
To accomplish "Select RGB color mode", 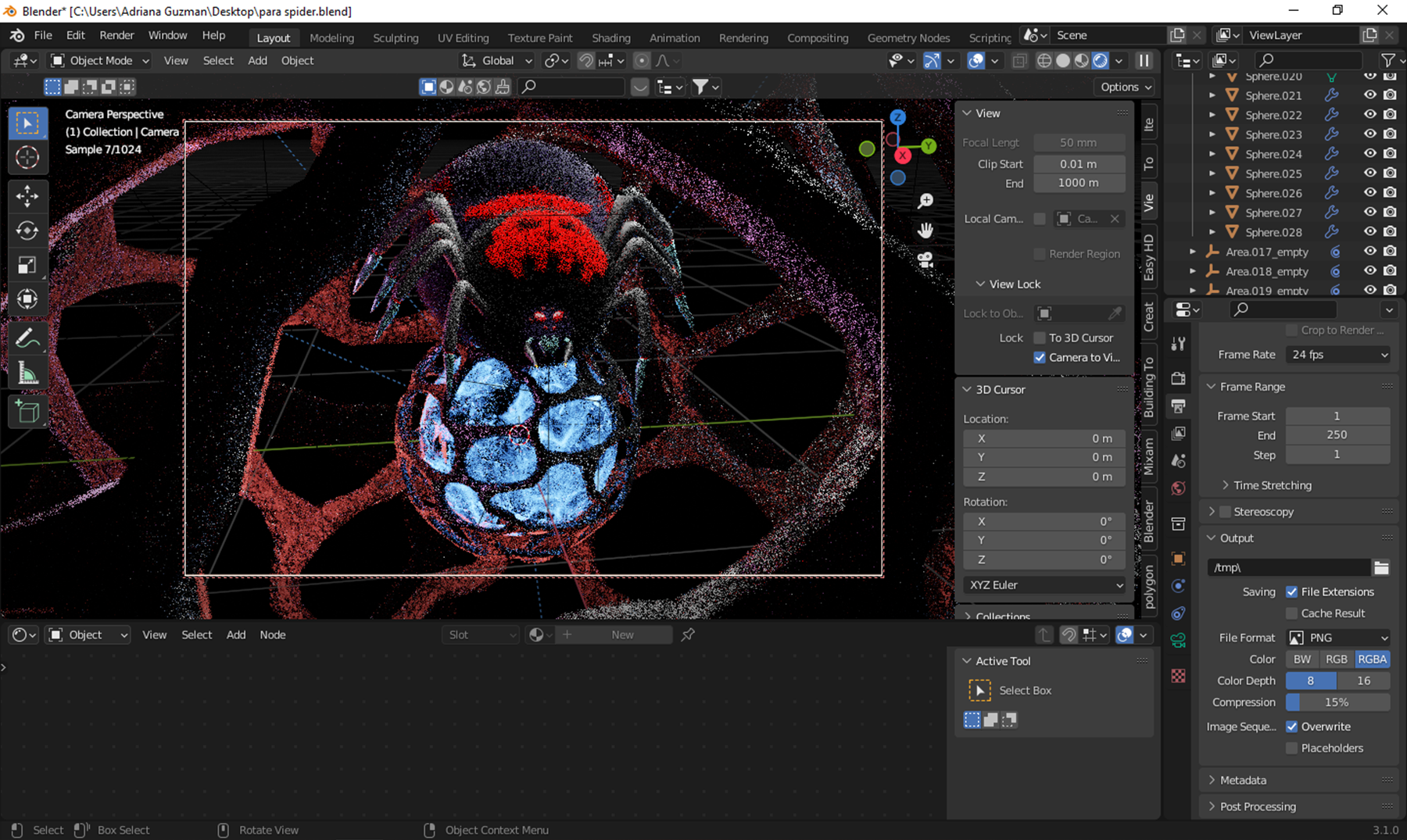I will tap(1337, 659).
